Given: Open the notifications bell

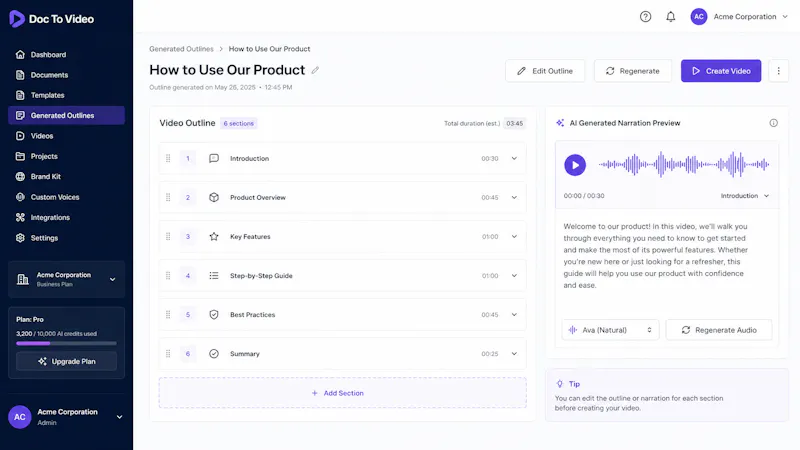Looking at the screenshot, I should click(670, 17).
